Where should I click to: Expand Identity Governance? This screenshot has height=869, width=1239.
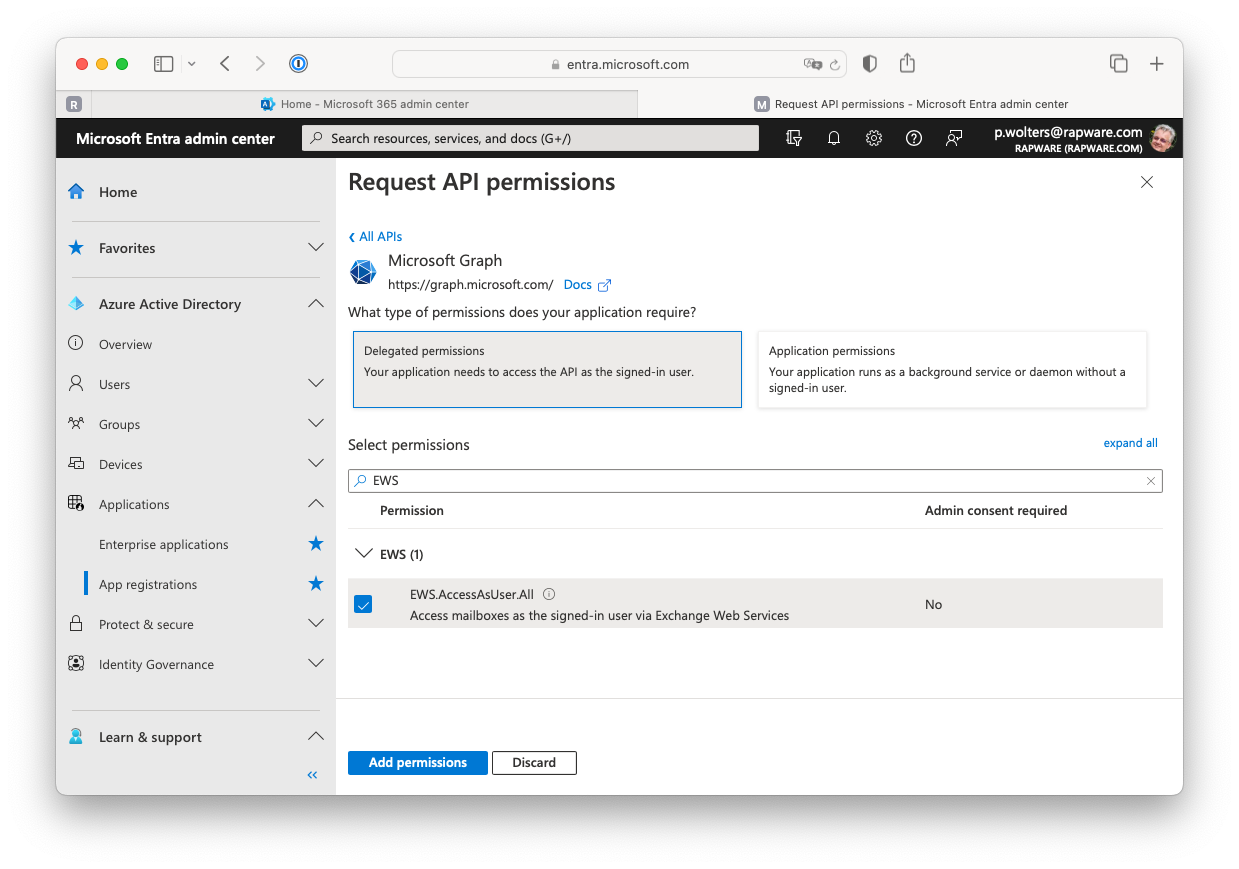(316, 664)
